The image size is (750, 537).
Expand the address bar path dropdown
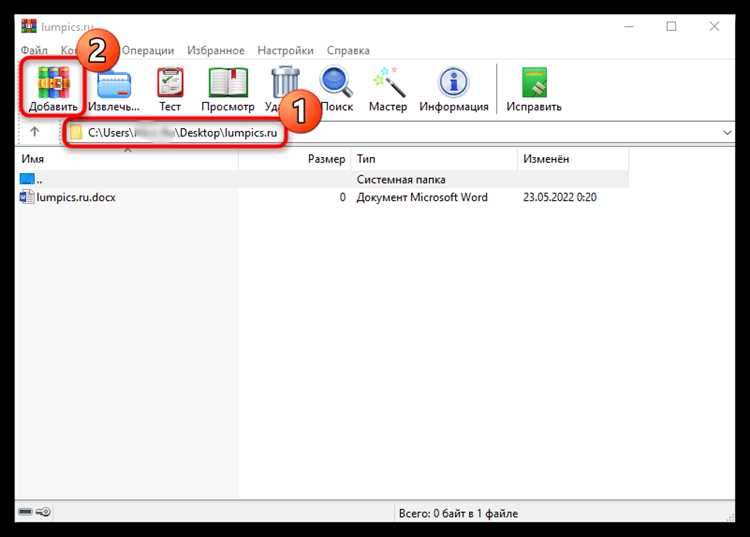tap(728, 132)
